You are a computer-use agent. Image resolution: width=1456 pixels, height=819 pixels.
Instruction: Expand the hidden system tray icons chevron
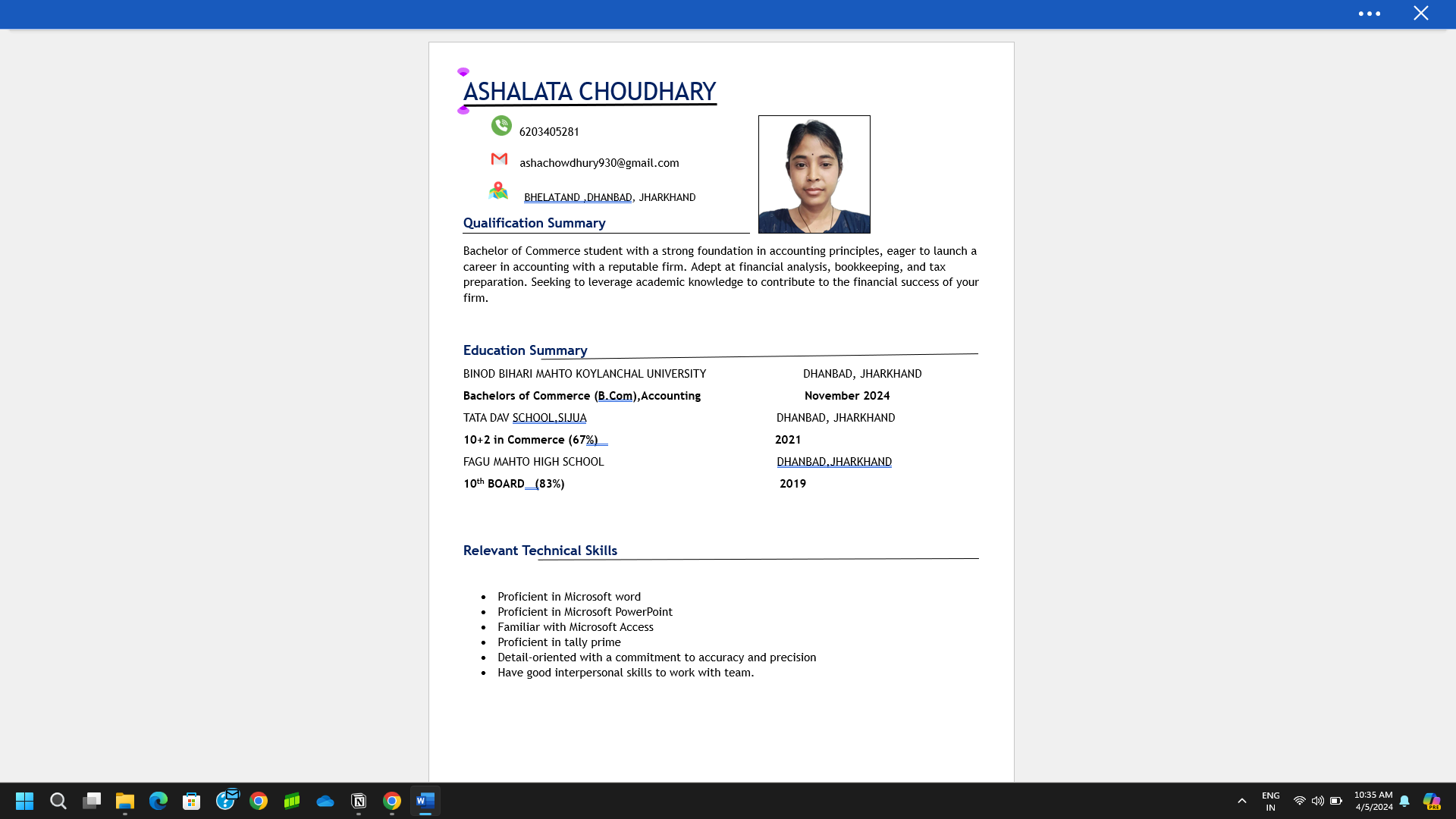(x=1242, y=801)
